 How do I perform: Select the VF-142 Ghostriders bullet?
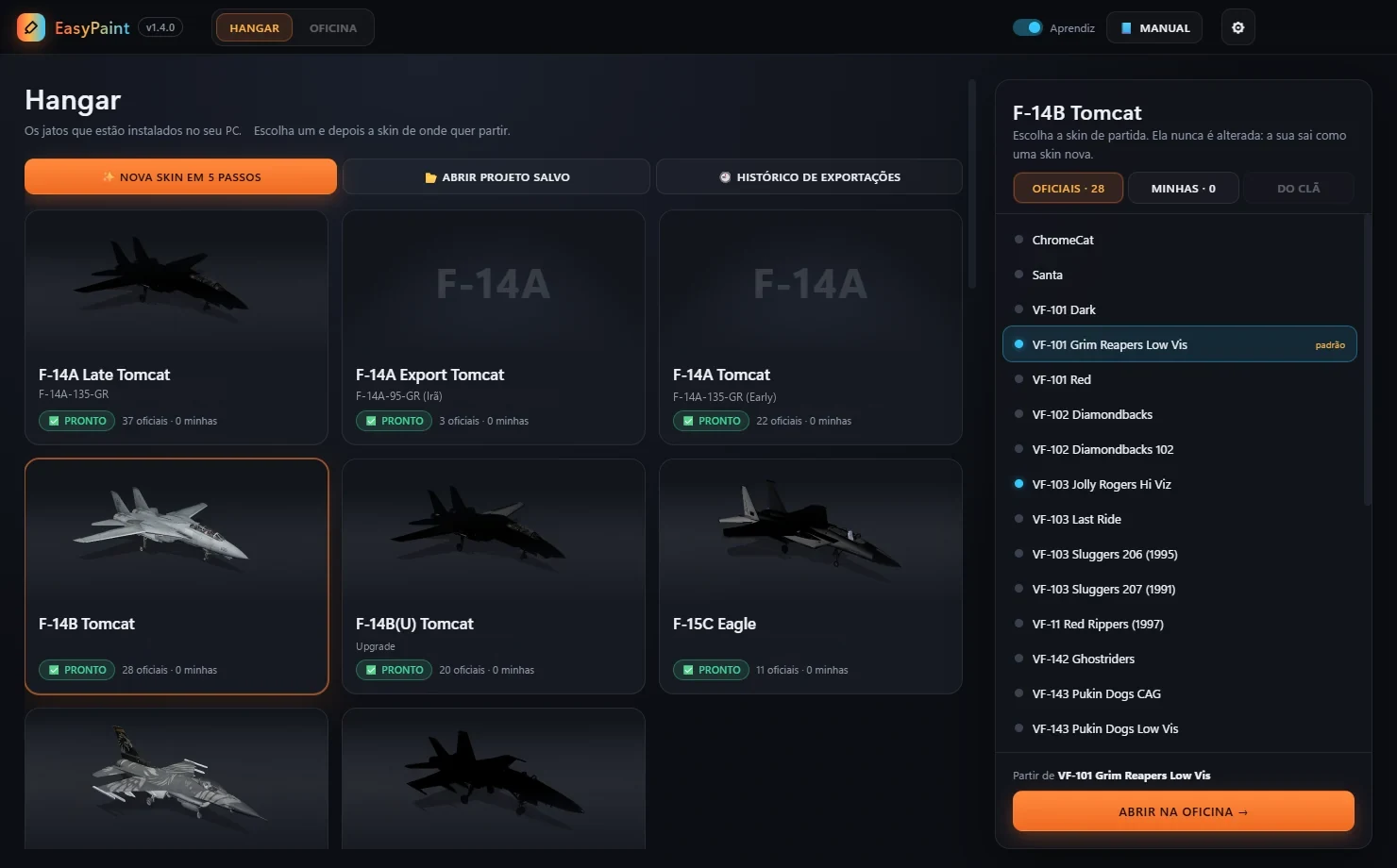(1018, 659)
